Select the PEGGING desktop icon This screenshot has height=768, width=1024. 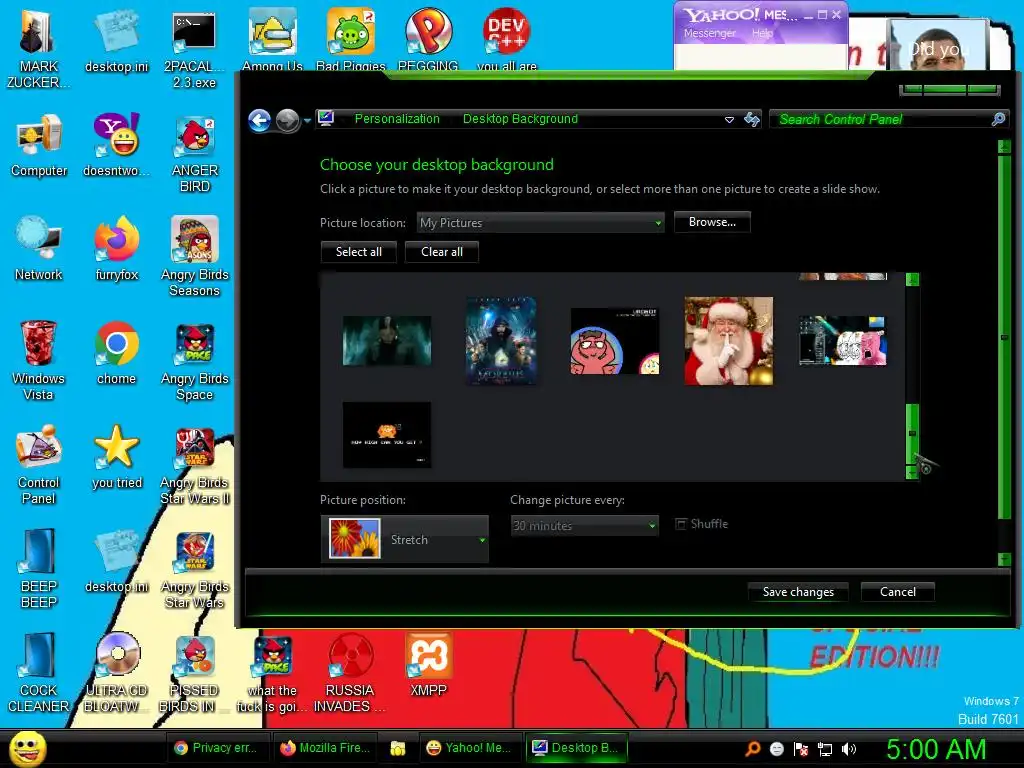click(428, 39)
